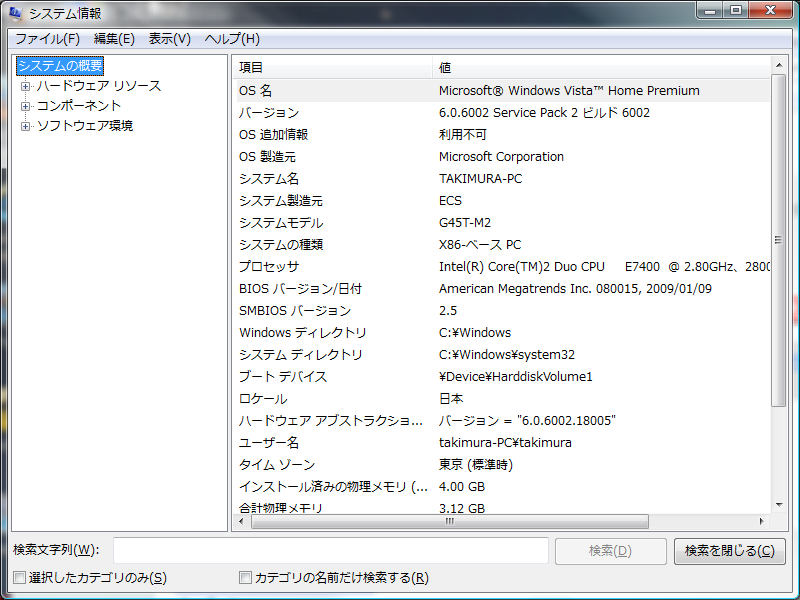Click the value G45T-M2
This screenshot has width=800, height=600.
point(465,223)
